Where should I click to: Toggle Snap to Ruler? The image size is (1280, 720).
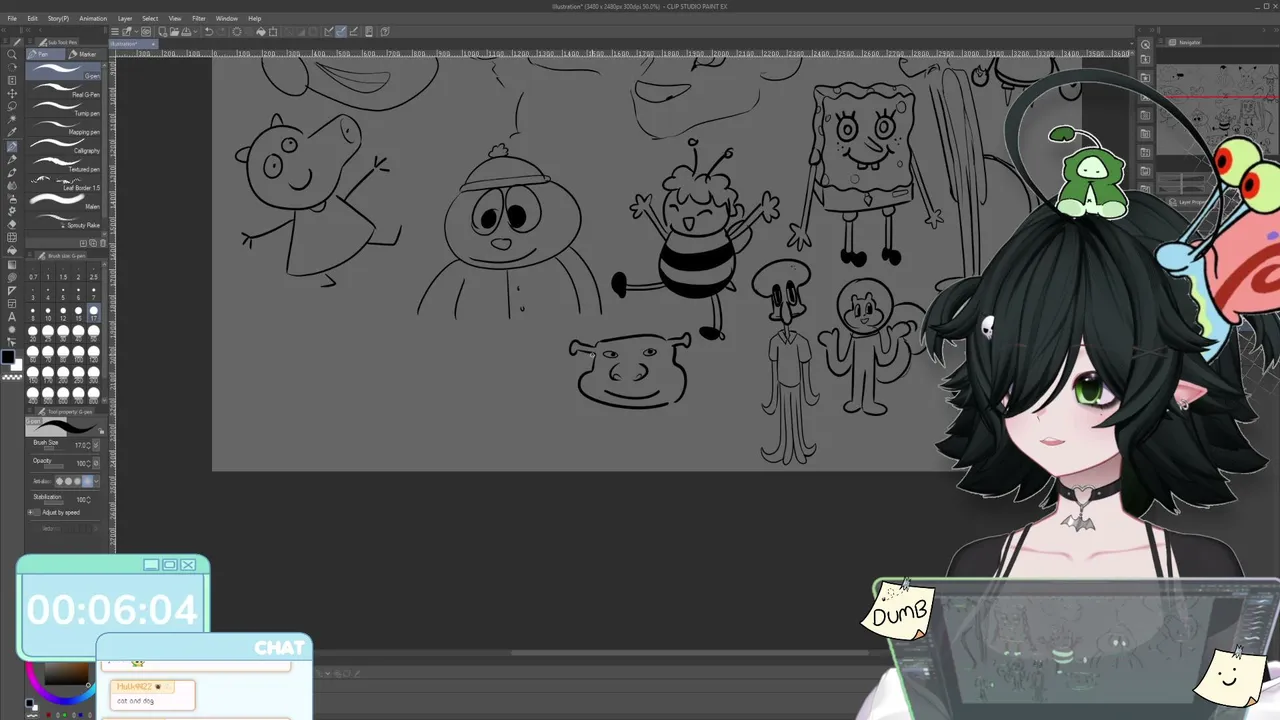[328, 31]
